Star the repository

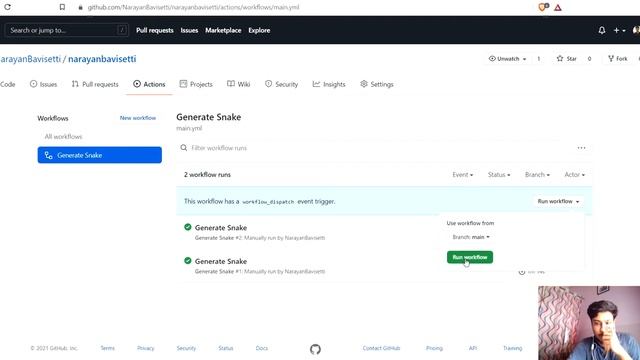tap(567, 59)
